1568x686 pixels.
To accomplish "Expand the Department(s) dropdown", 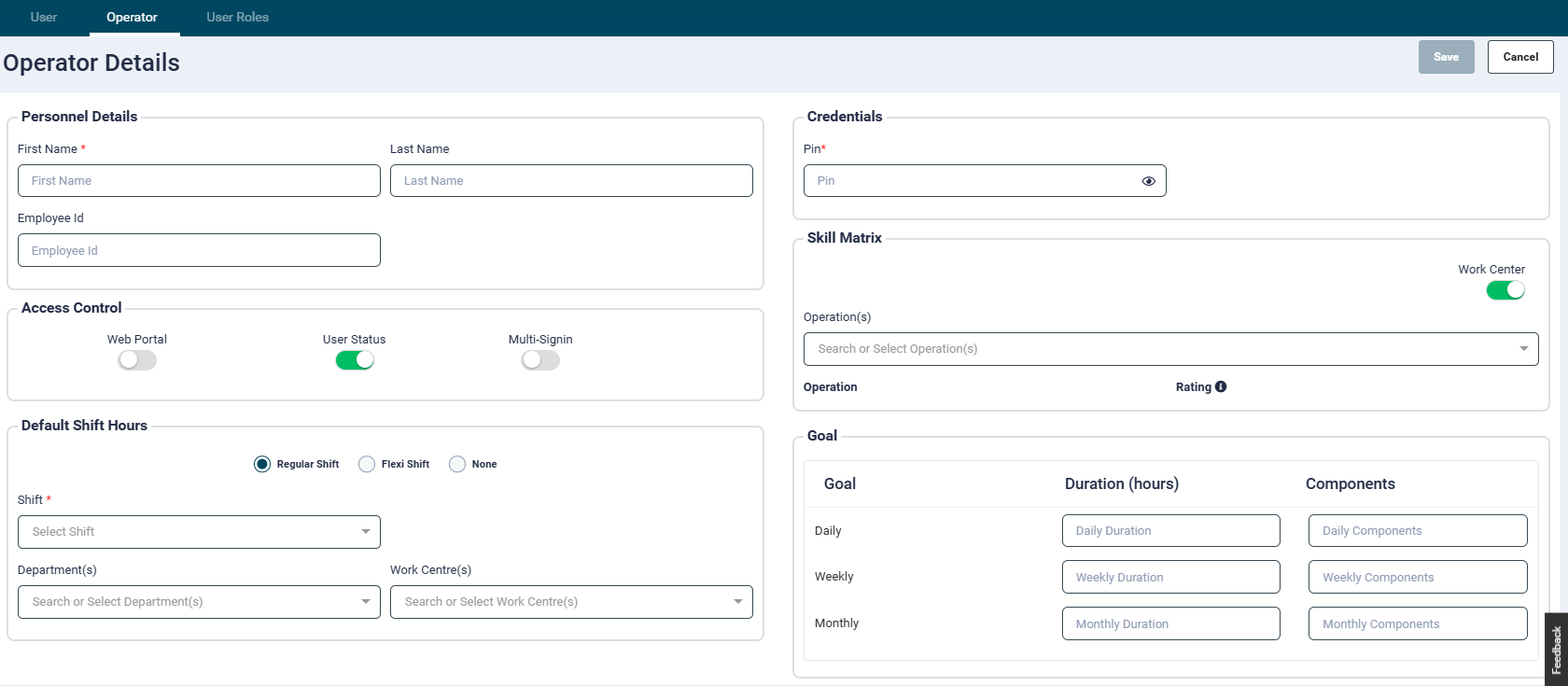I will (199, 602).
